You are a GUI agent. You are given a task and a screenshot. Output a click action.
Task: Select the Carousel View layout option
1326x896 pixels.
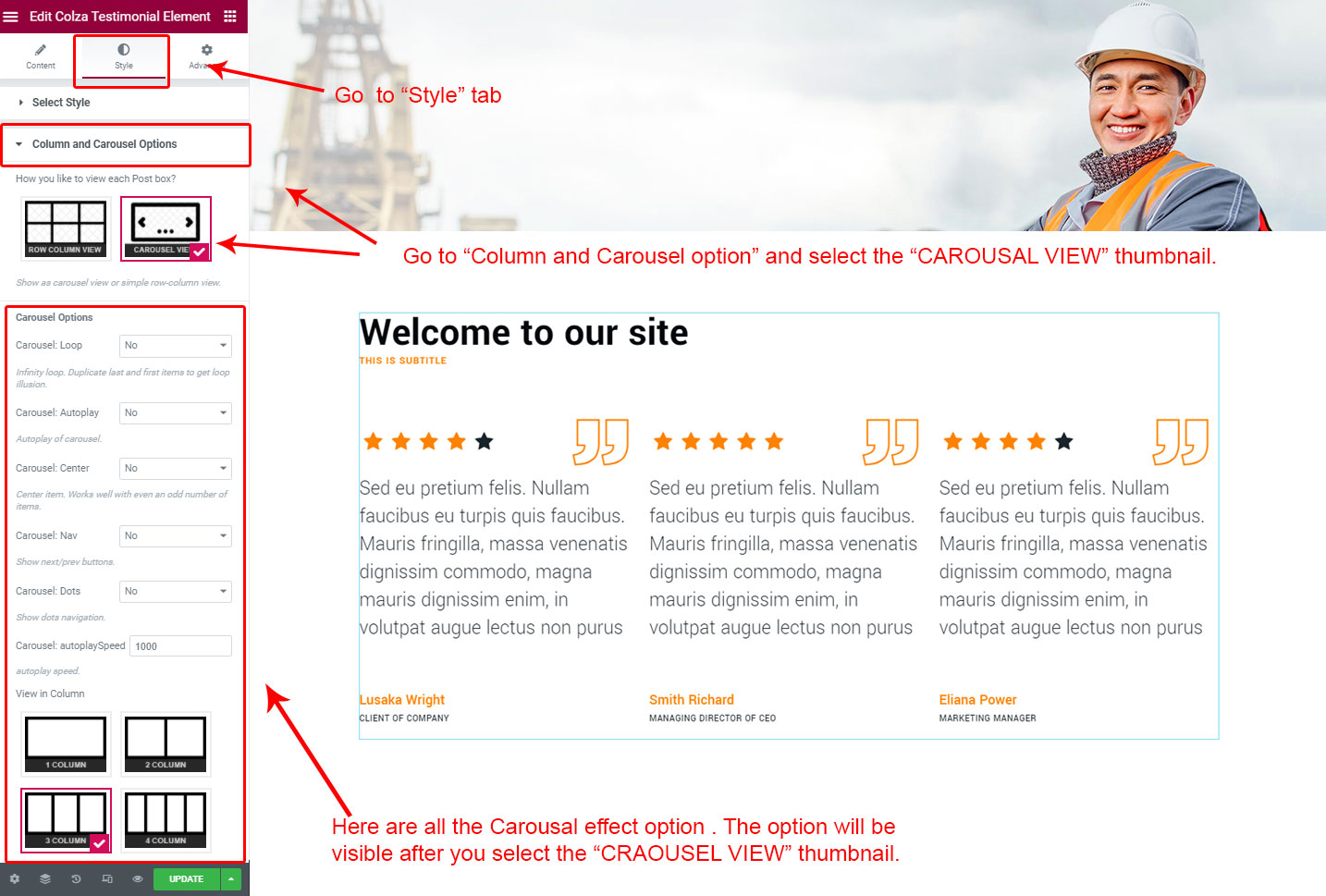(166, 228)
